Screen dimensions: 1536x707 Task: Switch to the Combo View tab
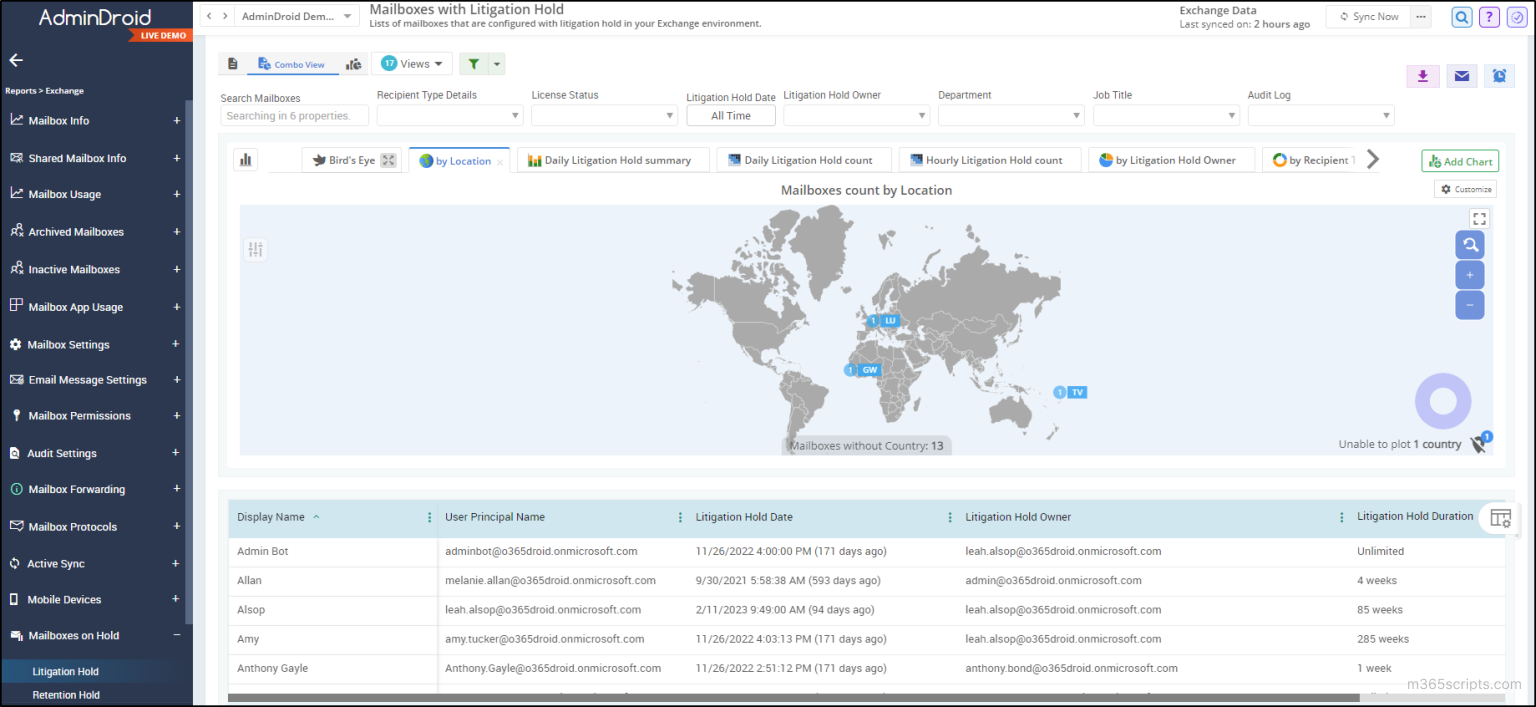[293, 63]
